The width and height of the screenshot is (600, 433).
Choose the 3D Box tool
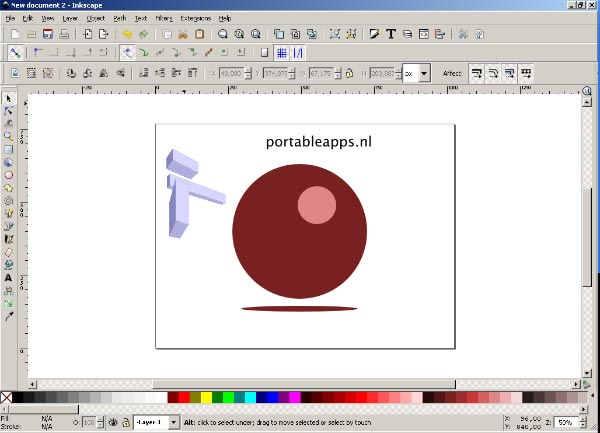click(9, 161)
